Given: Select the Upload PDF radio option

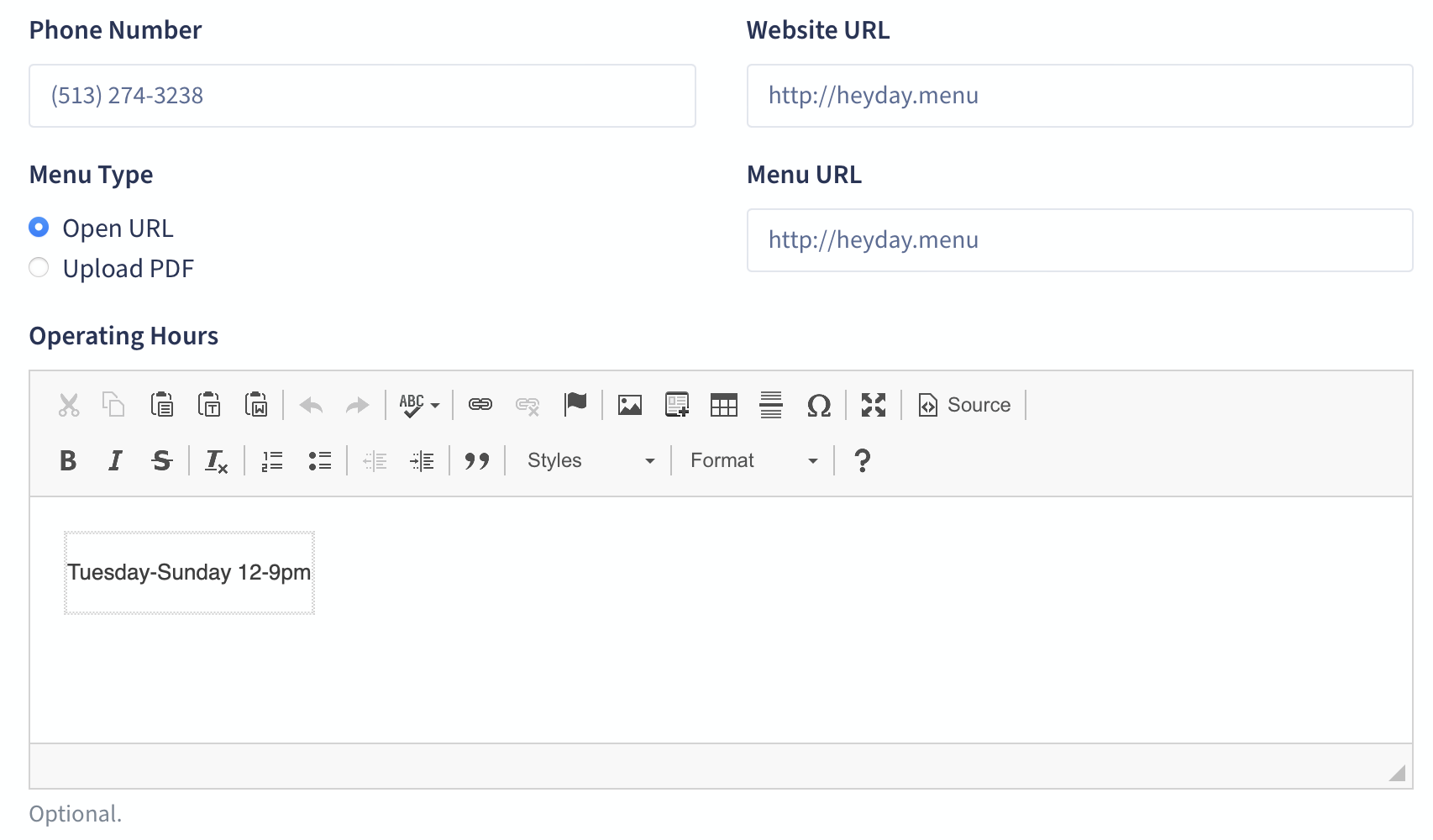Looking at the screenshot, I should [x=39, y=268].
